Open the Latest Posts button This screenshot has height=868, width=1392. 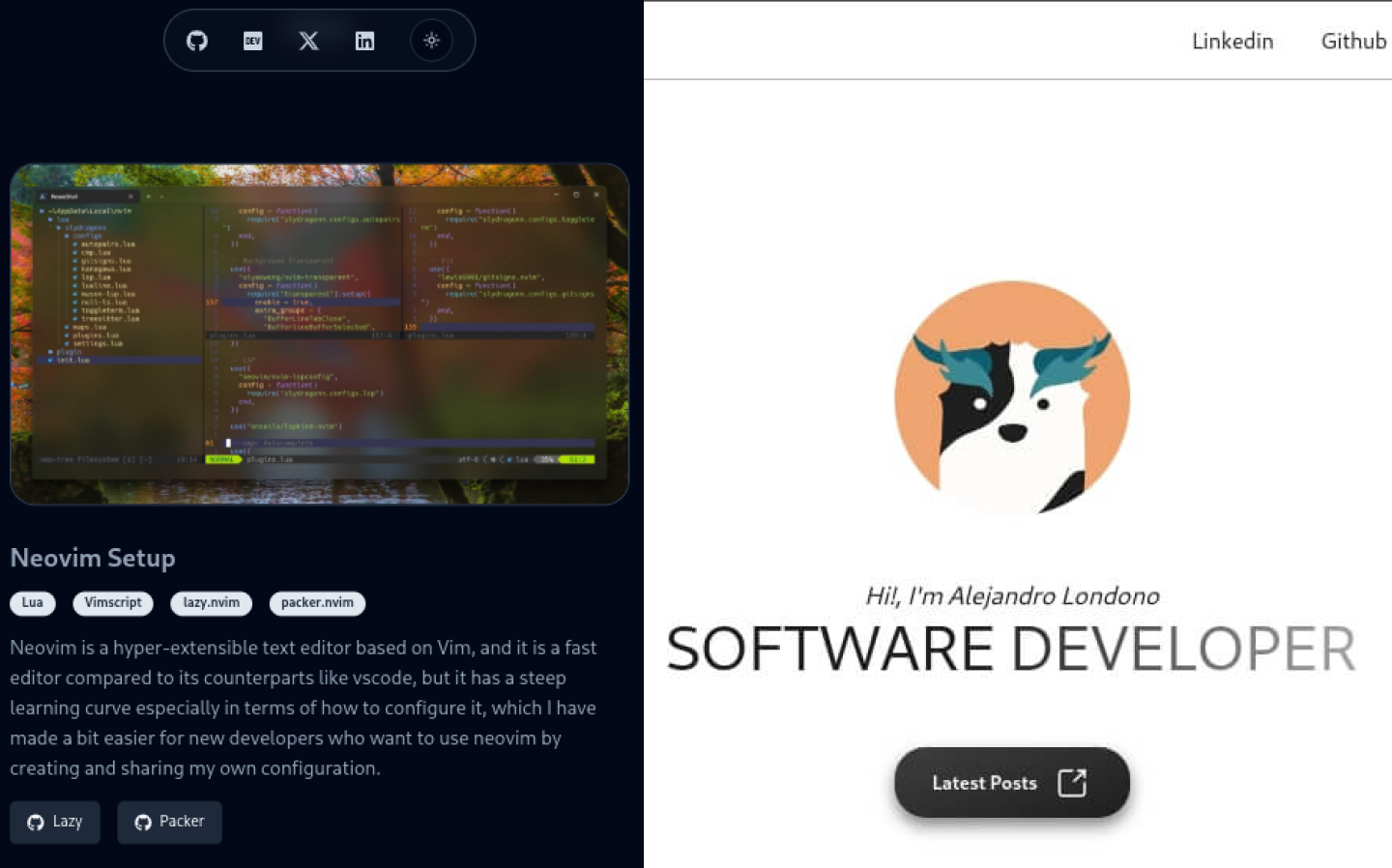coord(1011,783)
